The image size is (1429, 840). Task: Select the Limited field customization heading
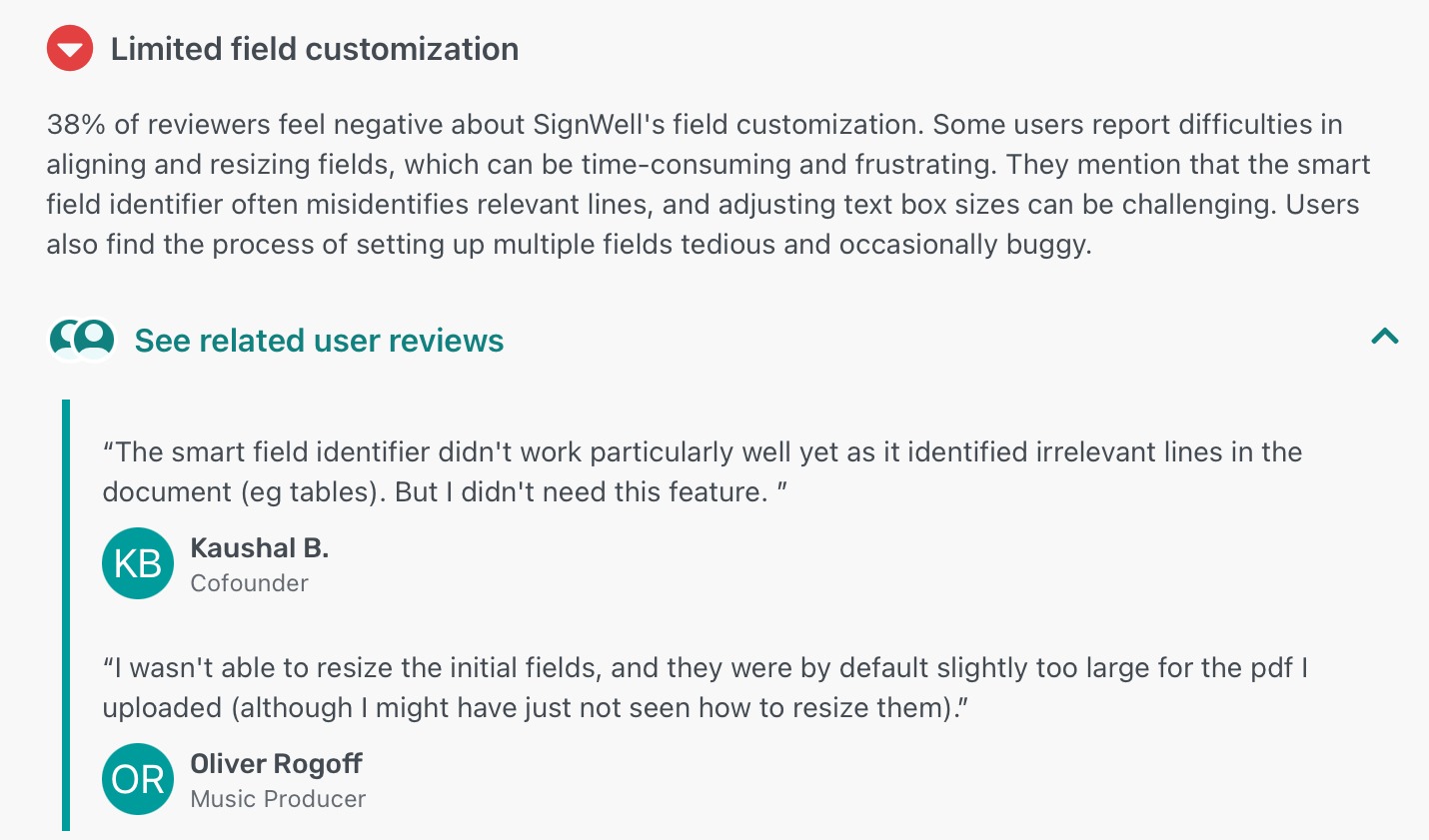(x=314, y=48)
